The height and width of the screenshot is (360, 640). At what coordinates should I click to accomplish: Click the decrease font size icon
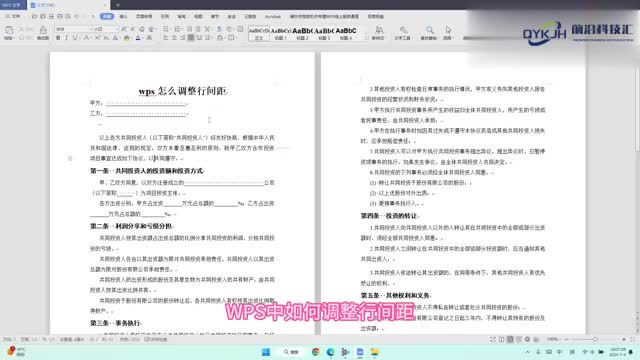tap(133, 29)
